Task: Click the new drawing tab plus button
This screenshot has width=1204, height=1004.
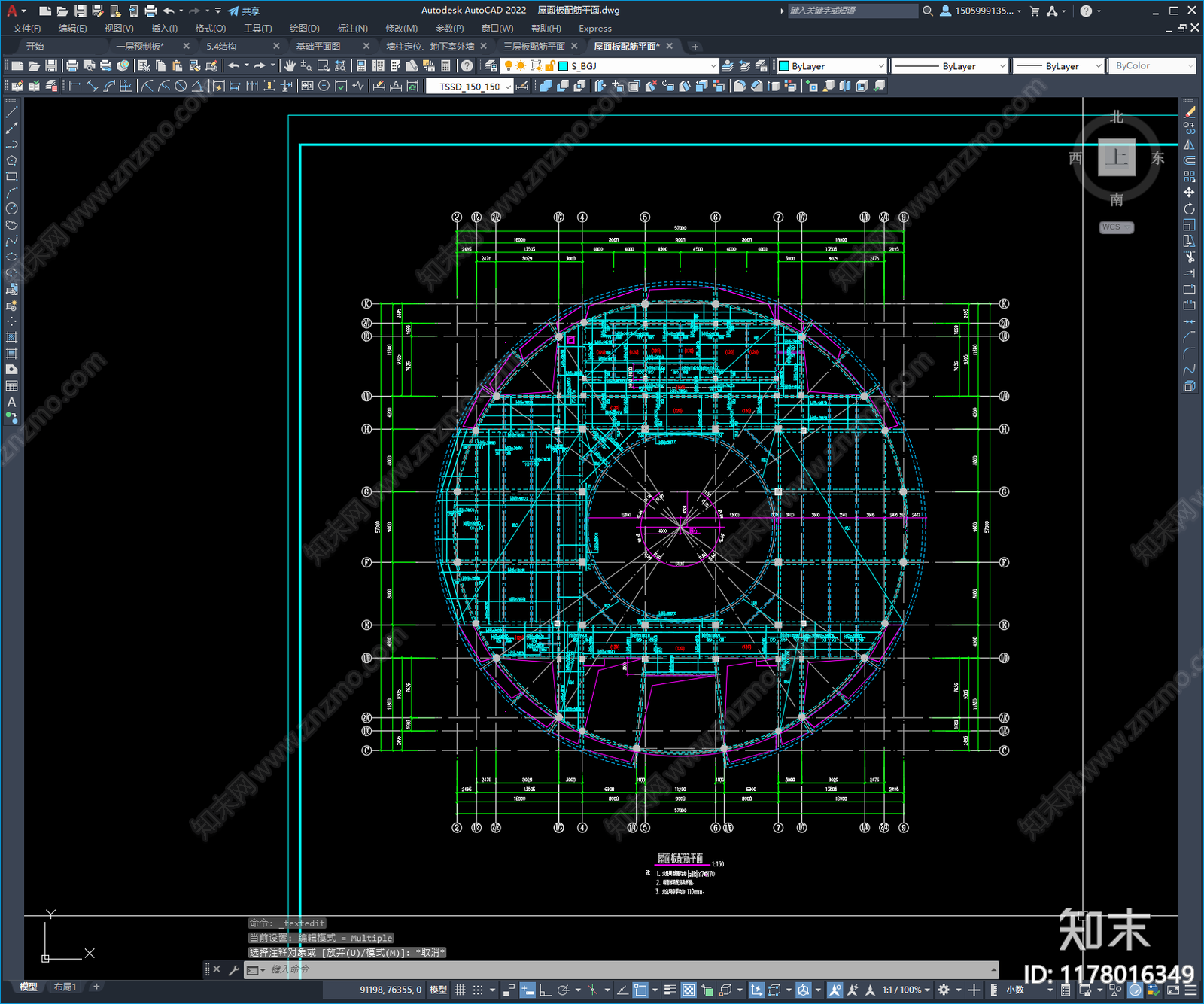Action: (695, 47)
